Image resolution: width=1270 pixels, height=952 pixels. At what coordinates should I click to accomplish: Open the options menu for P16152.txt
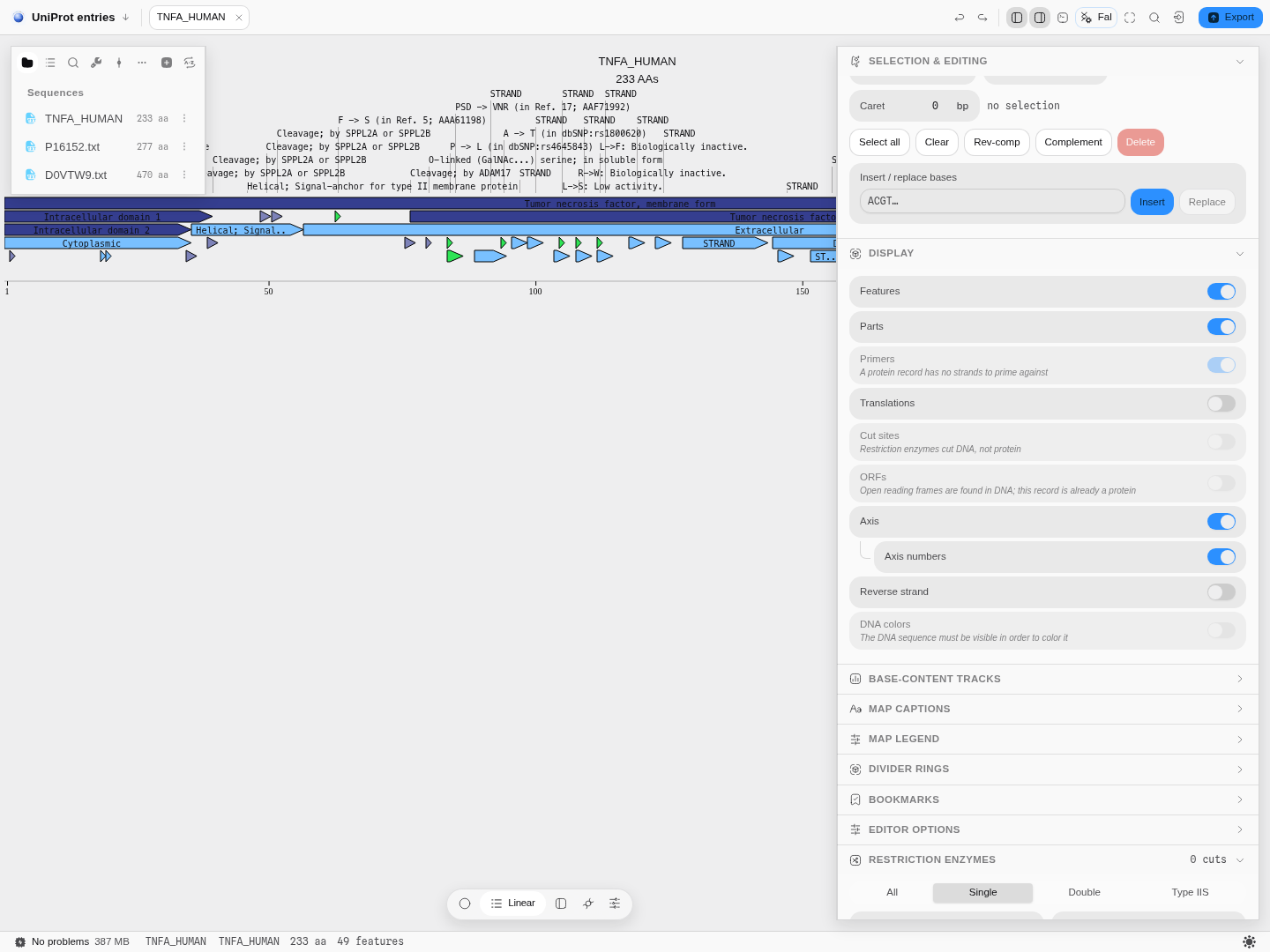click(x=184, y=147)
